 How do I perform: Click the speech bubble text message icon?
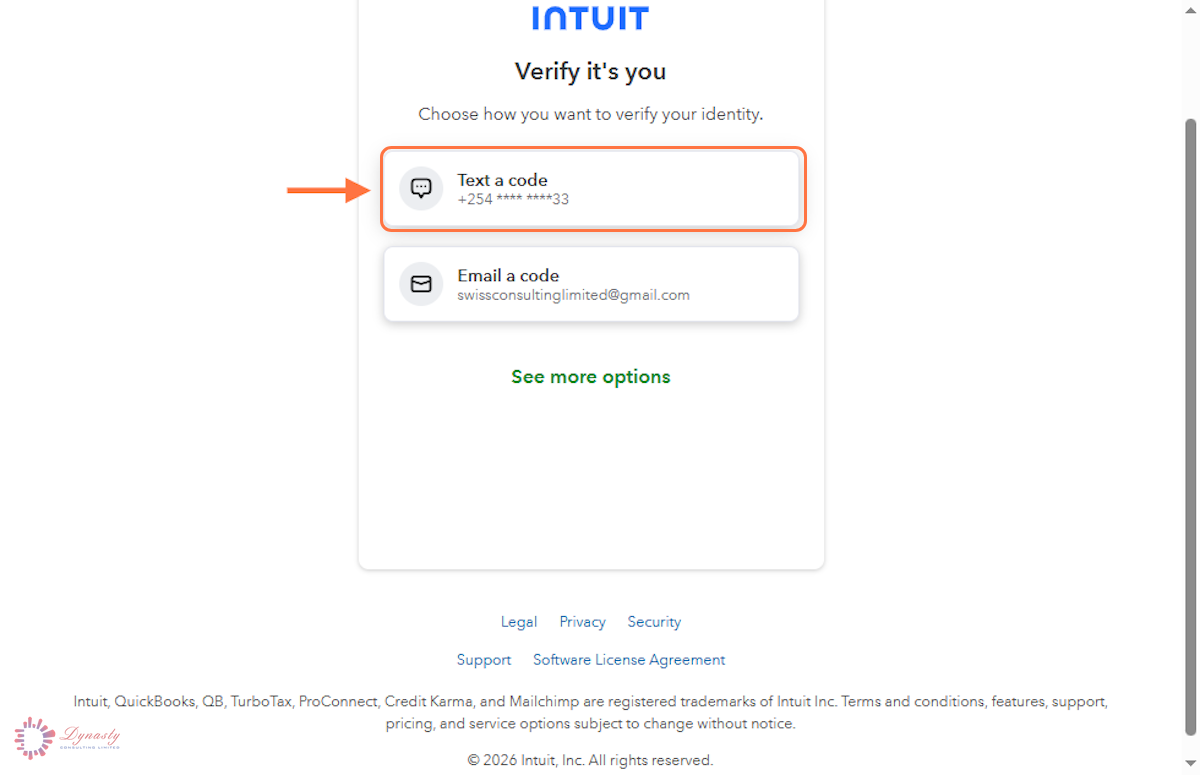point(421,188)
